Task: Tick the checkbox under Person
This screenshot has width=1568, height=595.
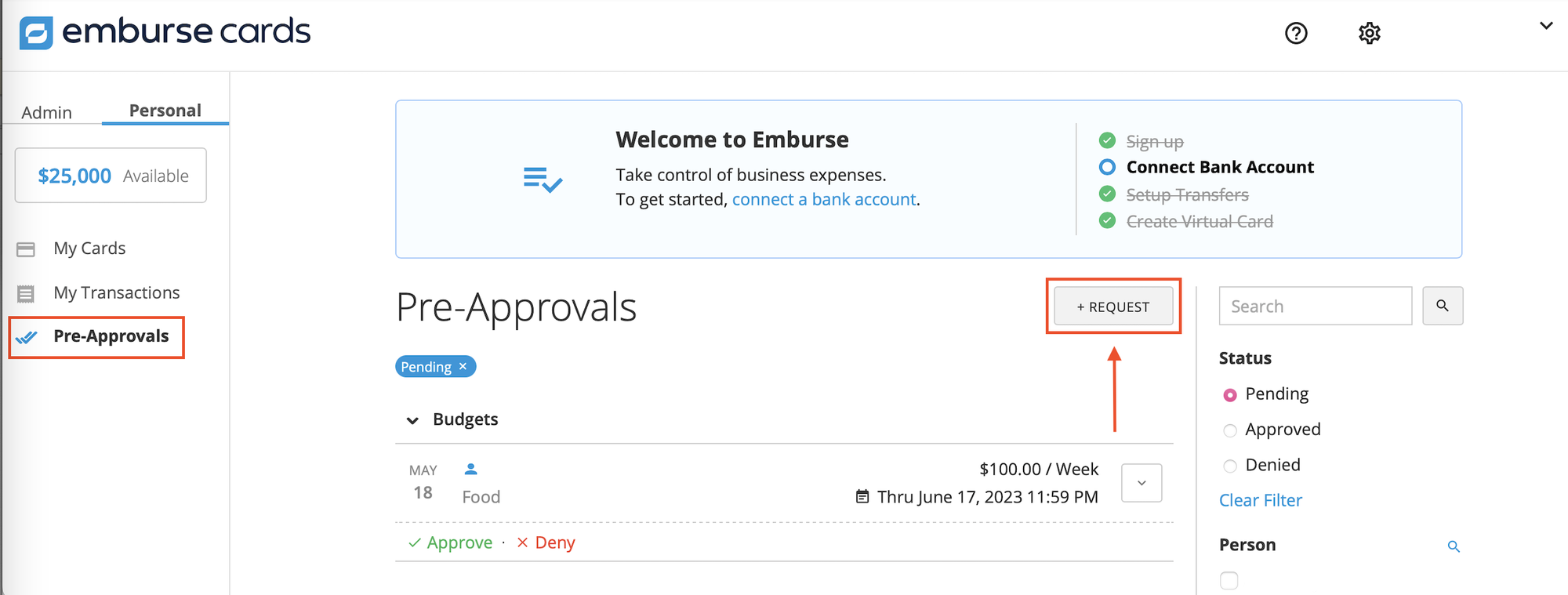Action: pyautogui.click(x=1229, y=580)
